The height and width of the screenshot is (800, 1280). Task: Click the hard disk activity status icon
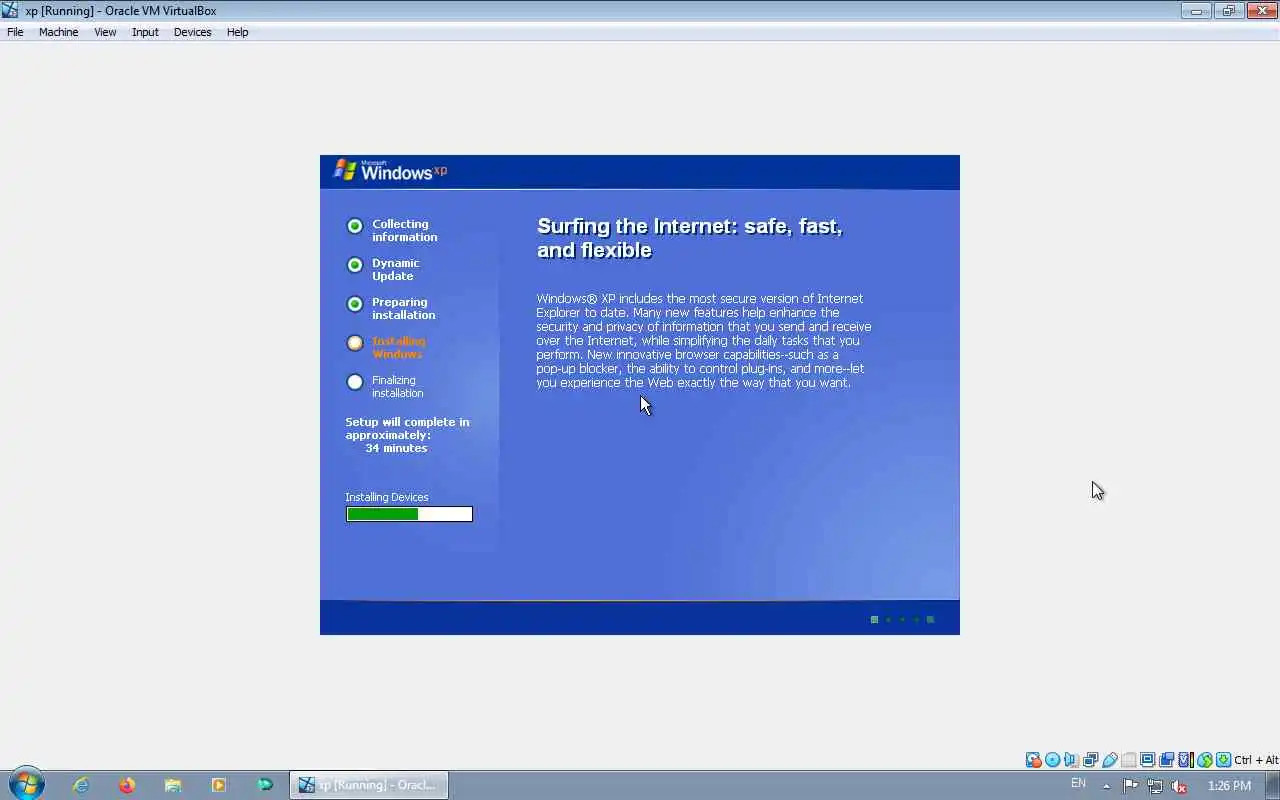pos(1033,760)
